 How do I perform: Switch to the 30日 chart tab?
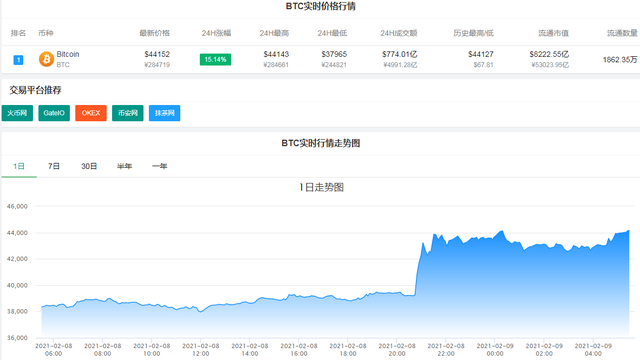tap(89, 166)
